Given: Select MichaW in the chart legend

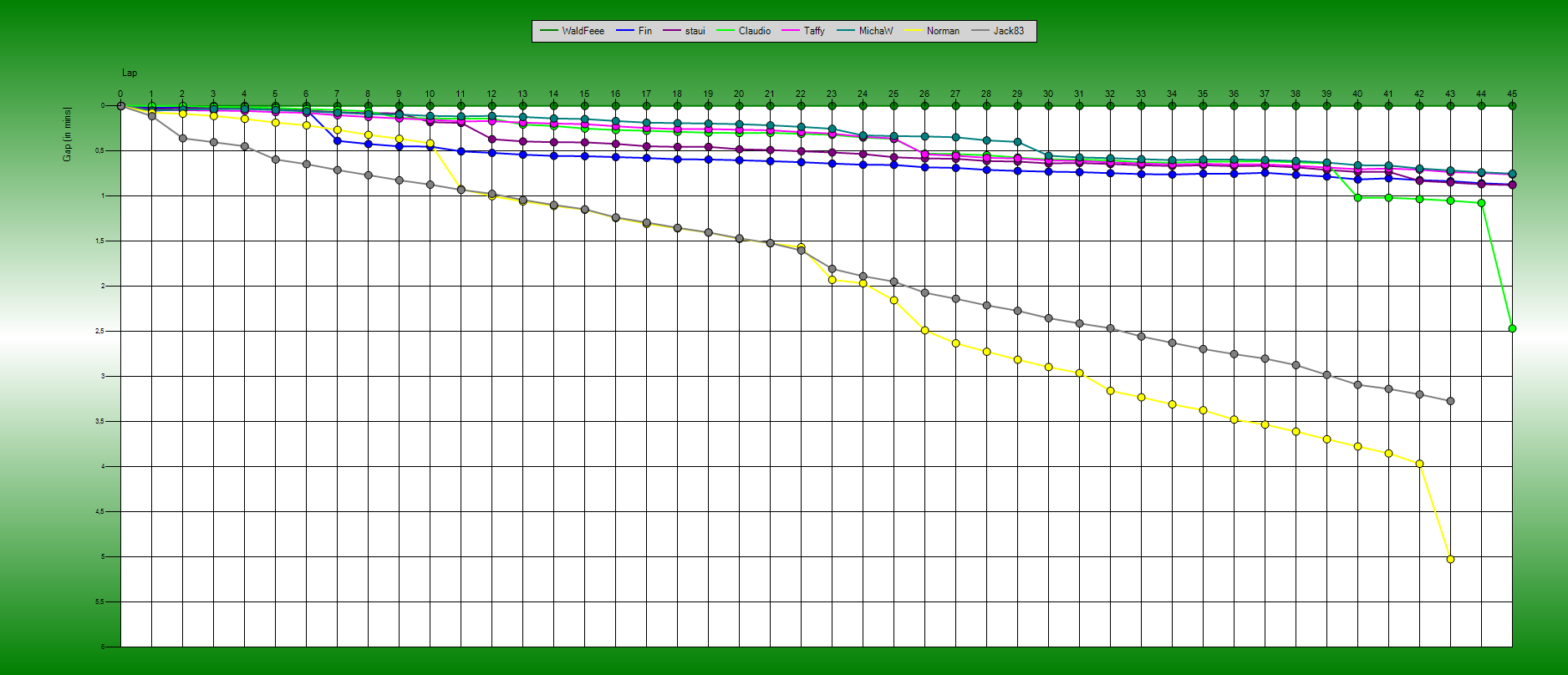Looking at the screenshot, I should 875,31.
